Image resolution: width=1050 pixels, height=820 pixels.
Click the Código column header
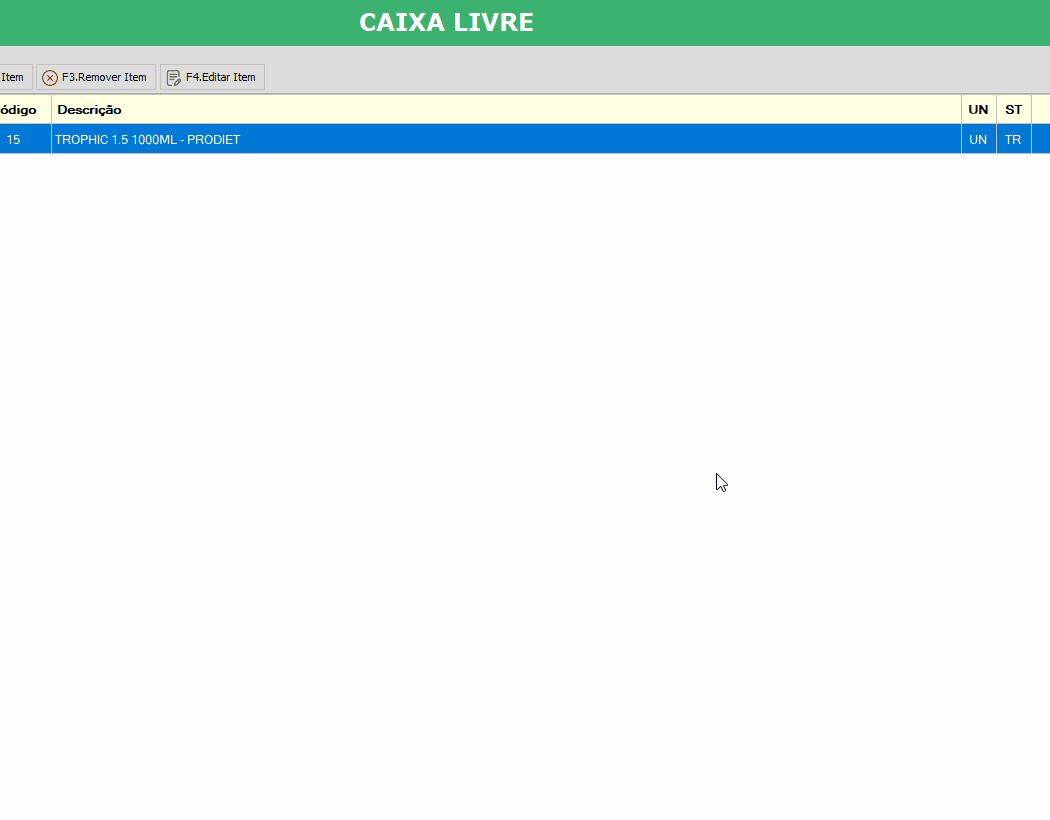pyautogui.click(x=20, y=109)
